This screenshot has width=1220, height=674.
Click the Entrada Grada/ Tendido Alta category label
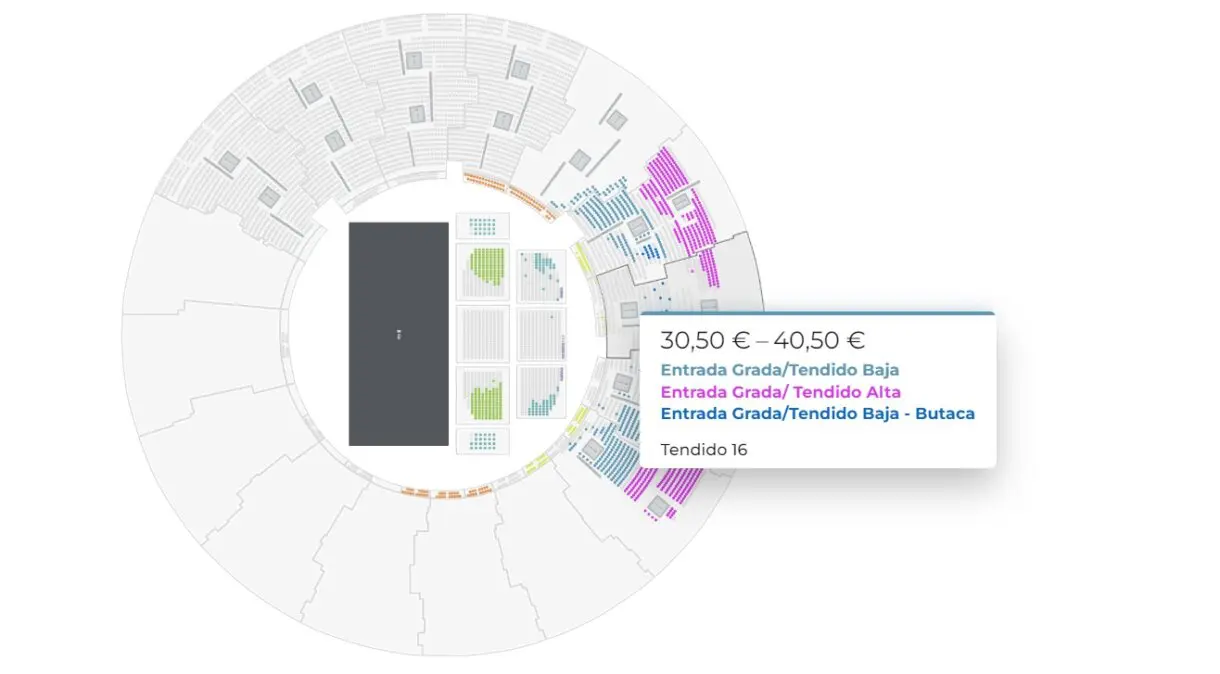click(781, 392)
